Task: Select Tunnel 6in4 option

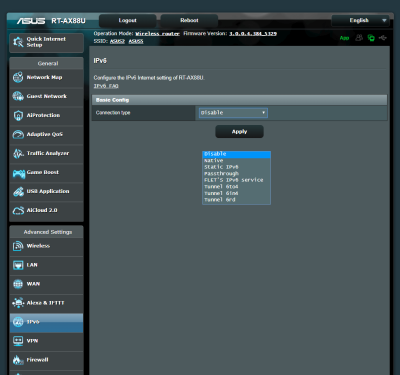Action: tap(236, 193)
